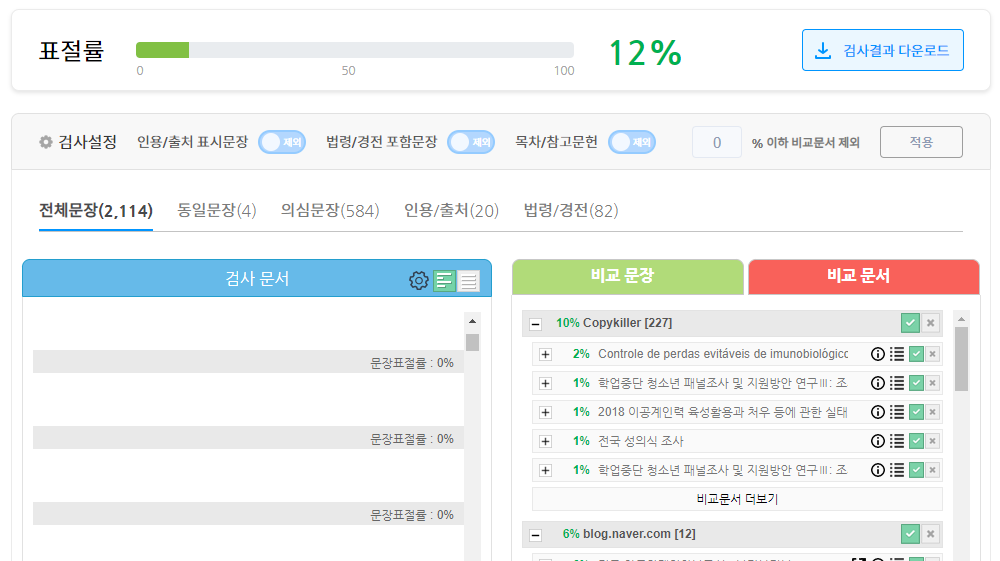Click the 표절률 progress bar

[x=355, y=50]
